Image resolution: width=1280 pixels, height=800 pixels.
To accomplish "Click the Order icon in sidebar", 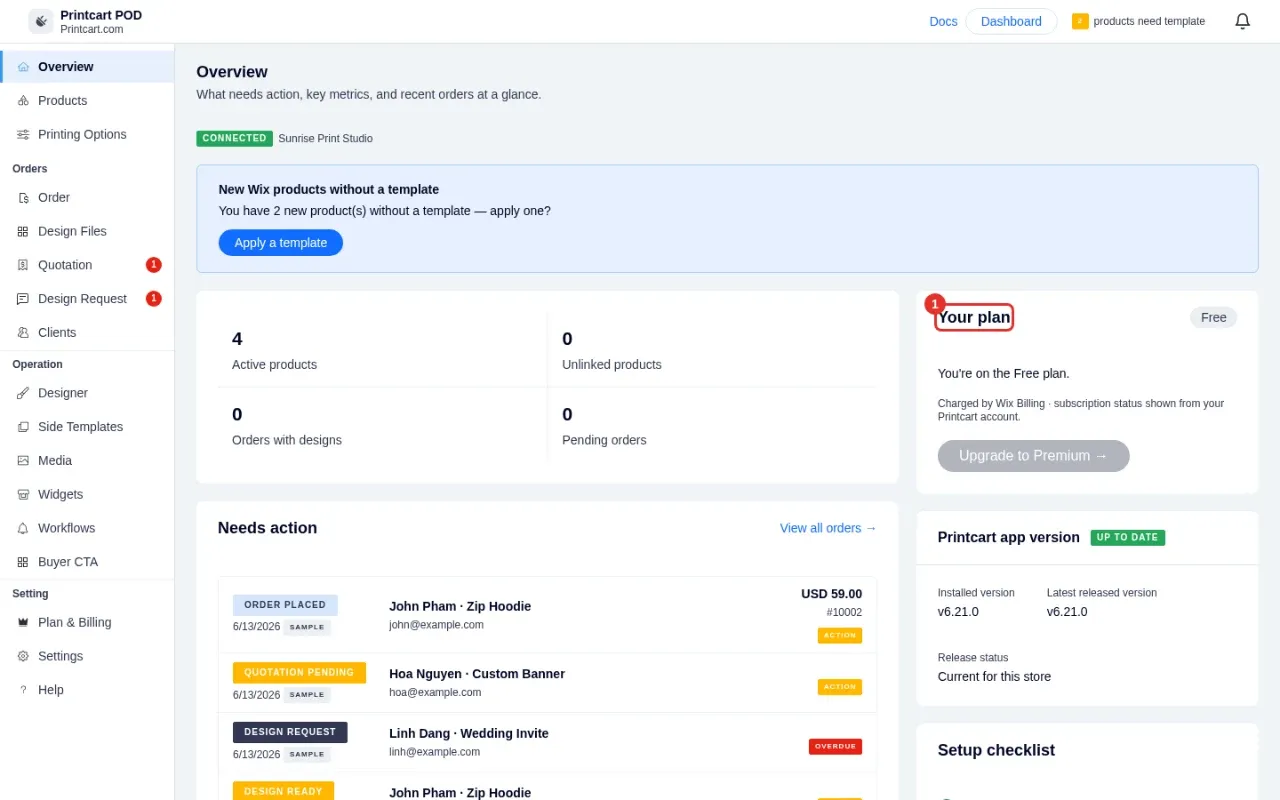I will tap(23, 198).
